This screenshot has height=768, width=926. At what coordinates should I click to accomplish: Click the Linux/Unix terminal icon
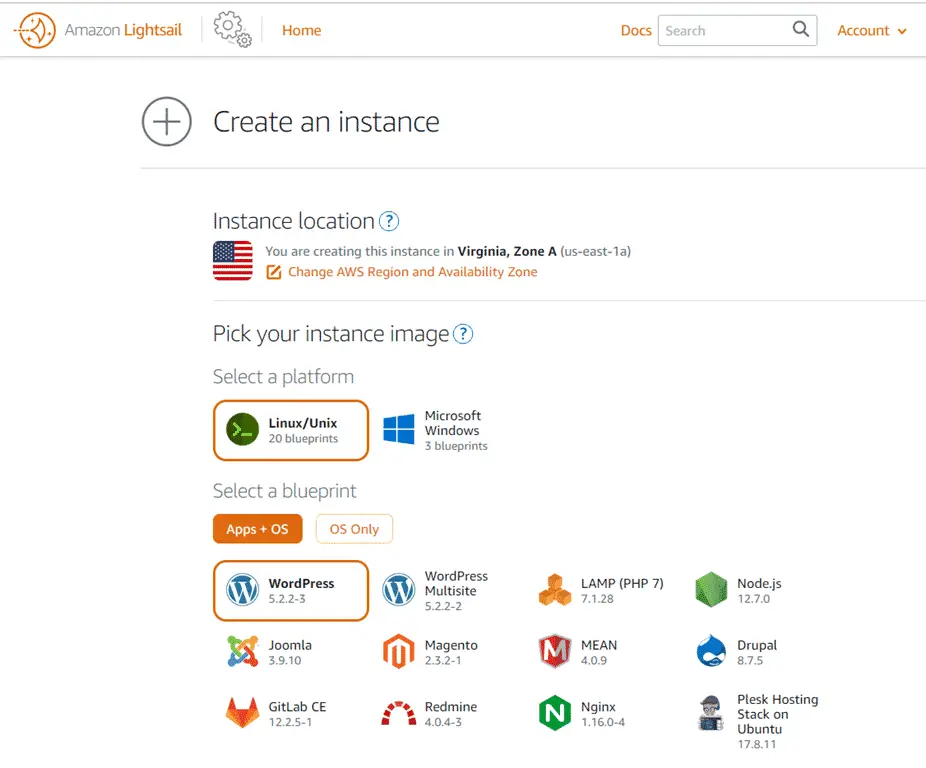click(243, 429)
